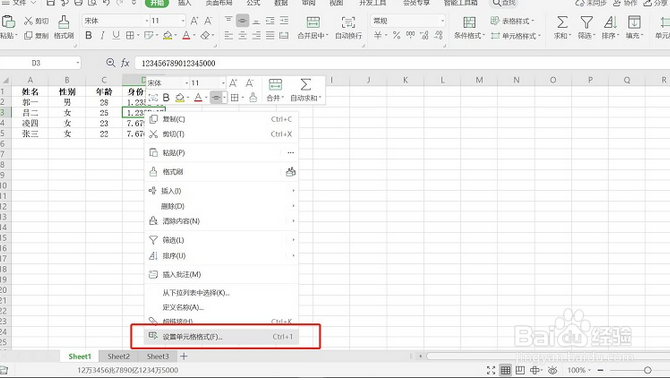670x380 pixels.
Task: Choose Copy (复制) in context menu
Action: (221, 119)
